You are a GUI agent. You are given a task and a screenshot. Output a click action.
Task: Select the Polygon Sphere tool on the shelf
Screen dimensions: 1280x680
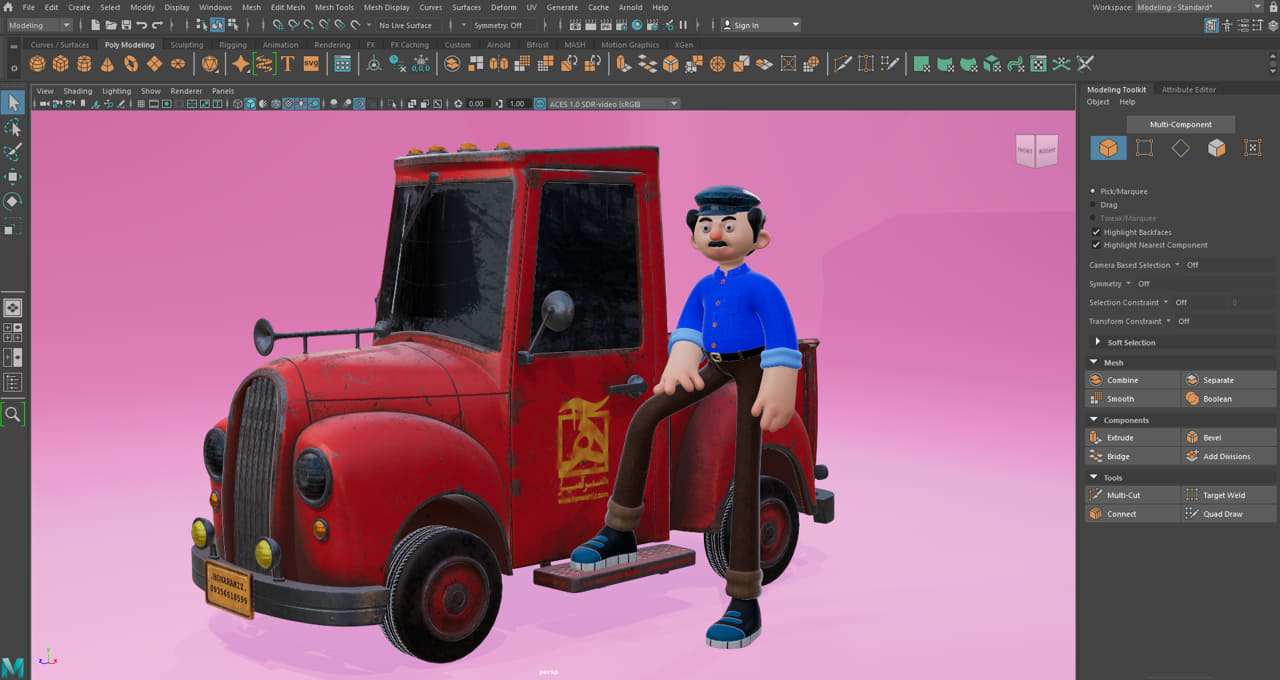37,63
